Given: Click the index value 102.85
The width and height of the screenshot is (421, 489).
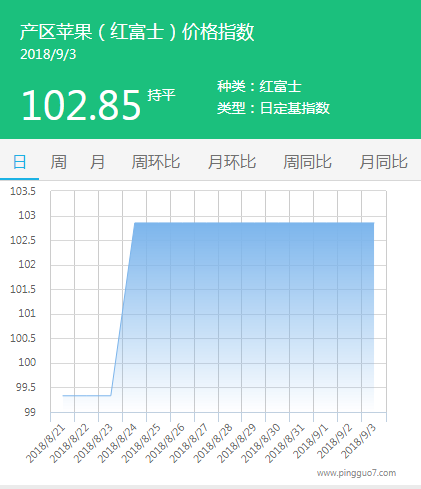Looking at the screenshot, I should pyautogui.click(x=81, y=106).
